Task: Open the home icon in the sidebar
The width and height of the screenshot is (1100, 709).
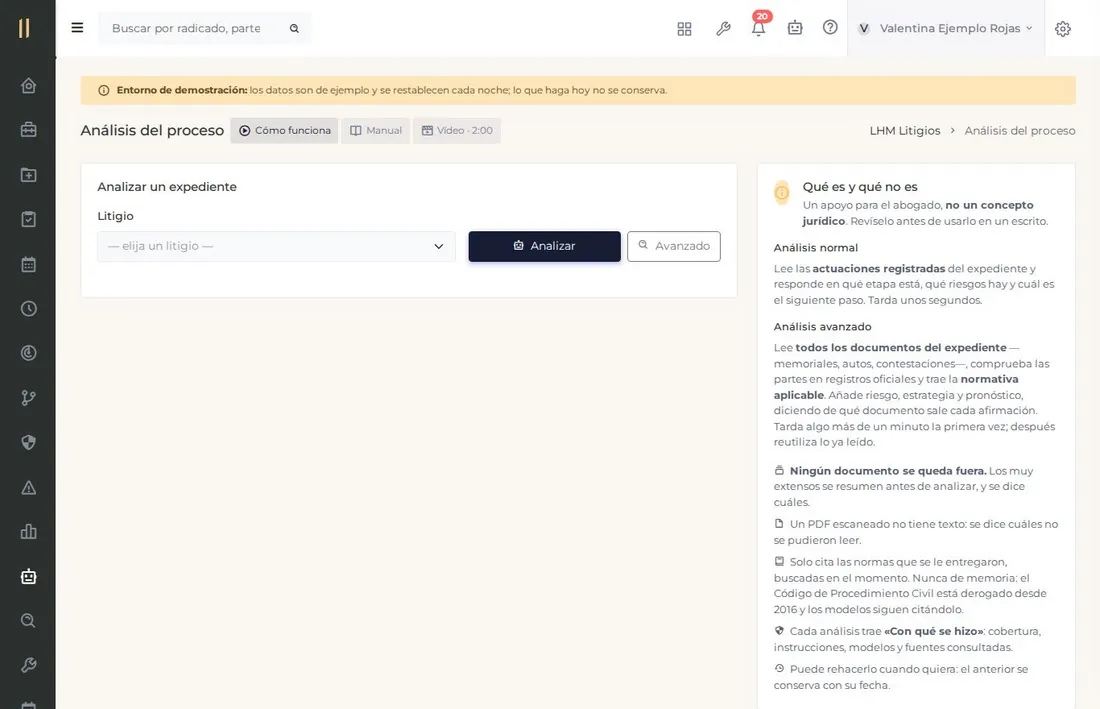Action: coord(28,86)
